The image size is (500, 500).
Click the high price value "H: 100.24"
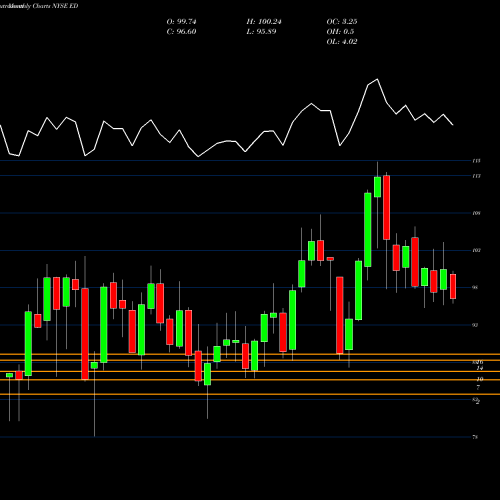264,22
